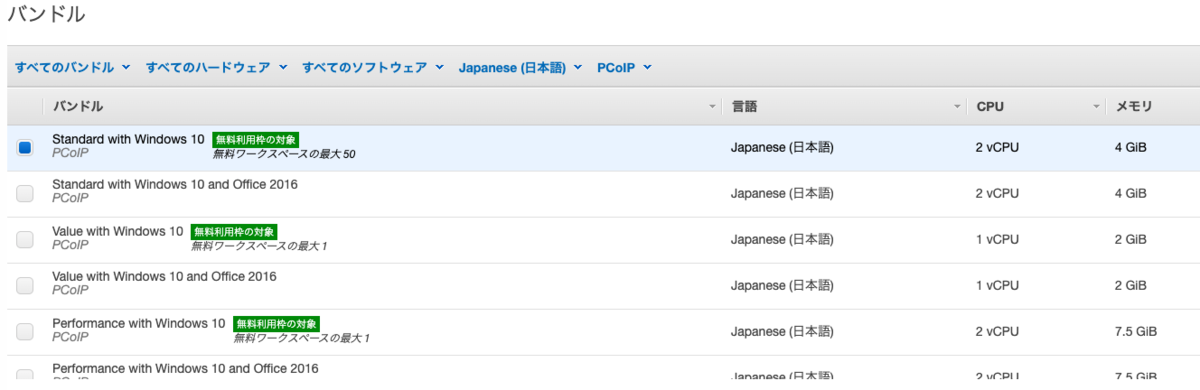Viewport: 1200px width, 390px height.
Task: Open the すべてのハードウェア filter dropdown
Action: (x=216, y=68)
